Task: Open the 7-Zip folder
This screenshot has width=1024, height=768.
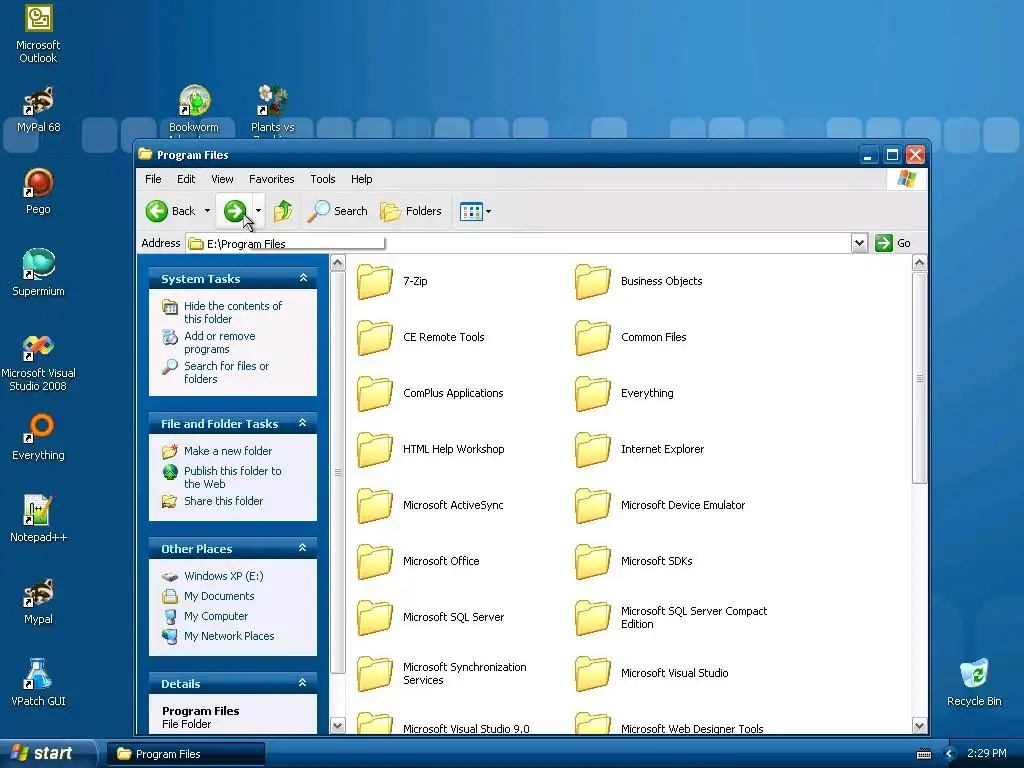Action: tap(392, 281)
